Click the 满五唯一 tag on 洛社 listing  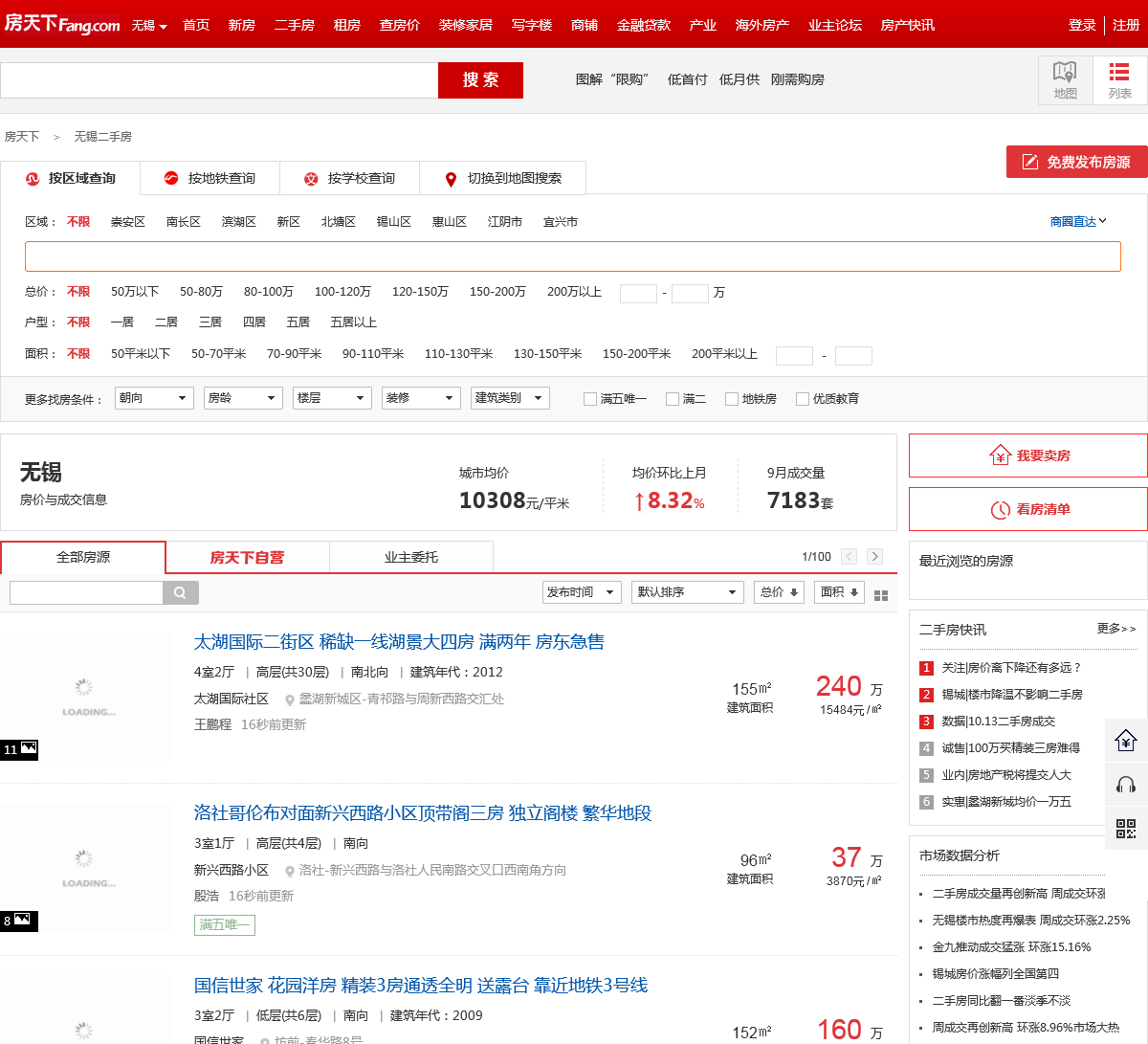point(225,925)
